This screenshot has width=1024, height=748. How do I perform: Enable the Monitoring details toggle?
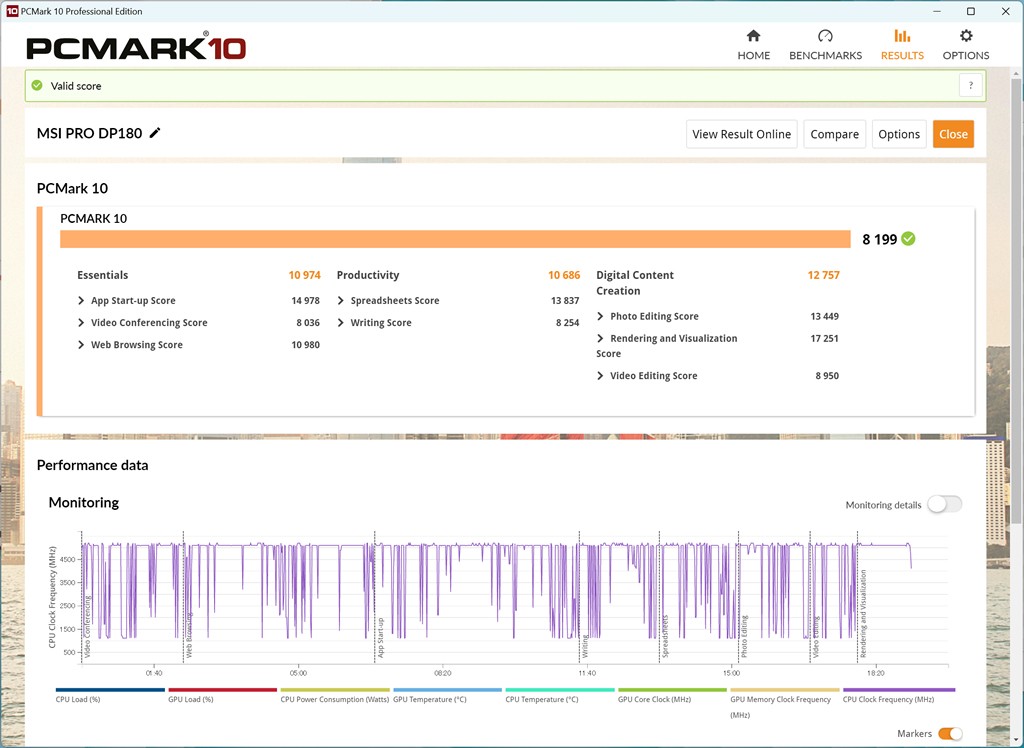pyautogui.click(x=944, y=504)
